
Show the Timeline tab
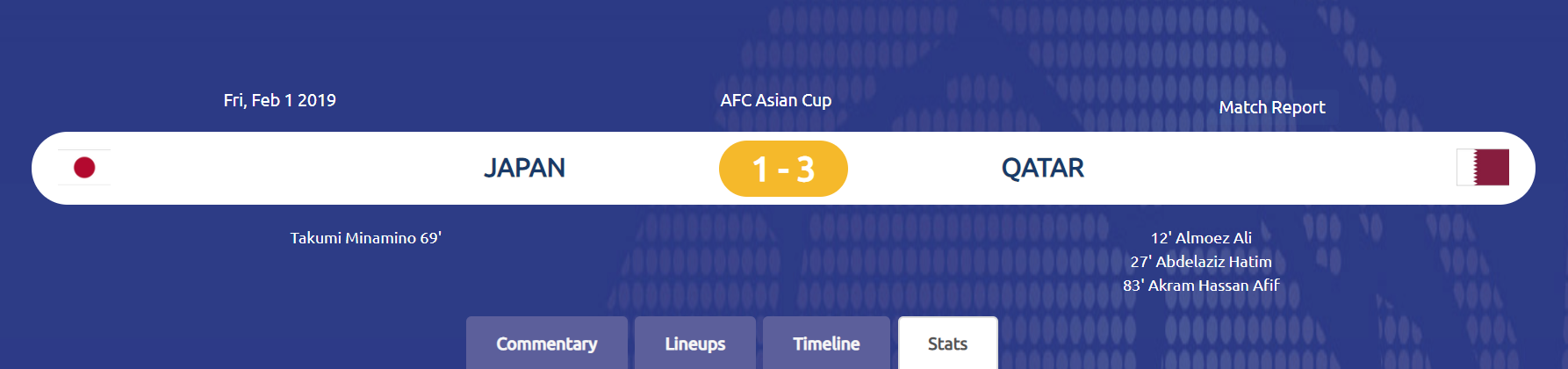pyautogui.click(x=826, y=344)
